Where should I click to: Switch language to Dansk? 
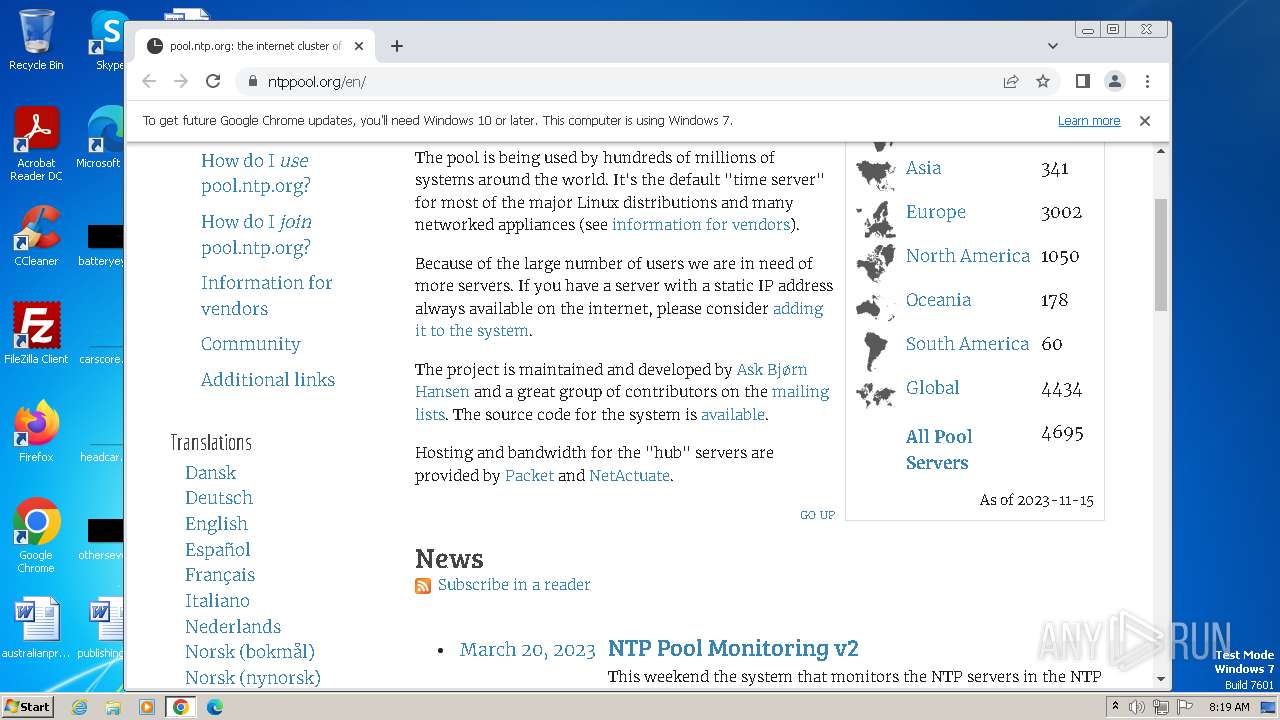pyautogui.click(x=210, y=473)
